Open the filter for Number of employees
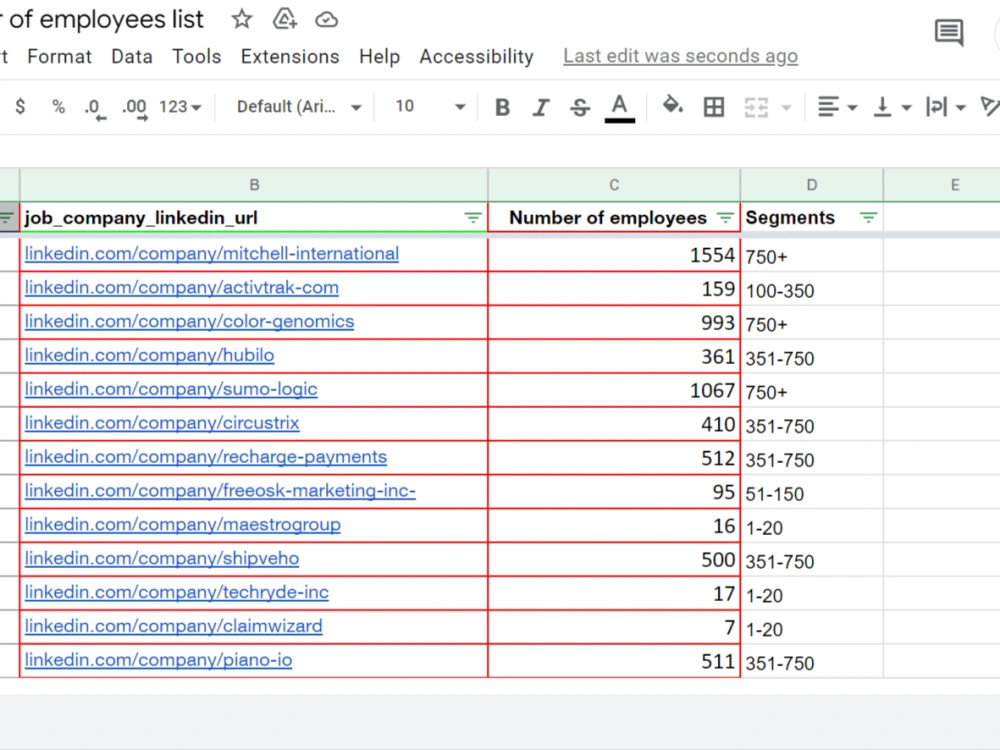 pyautogui.click(x=725, y=218)
